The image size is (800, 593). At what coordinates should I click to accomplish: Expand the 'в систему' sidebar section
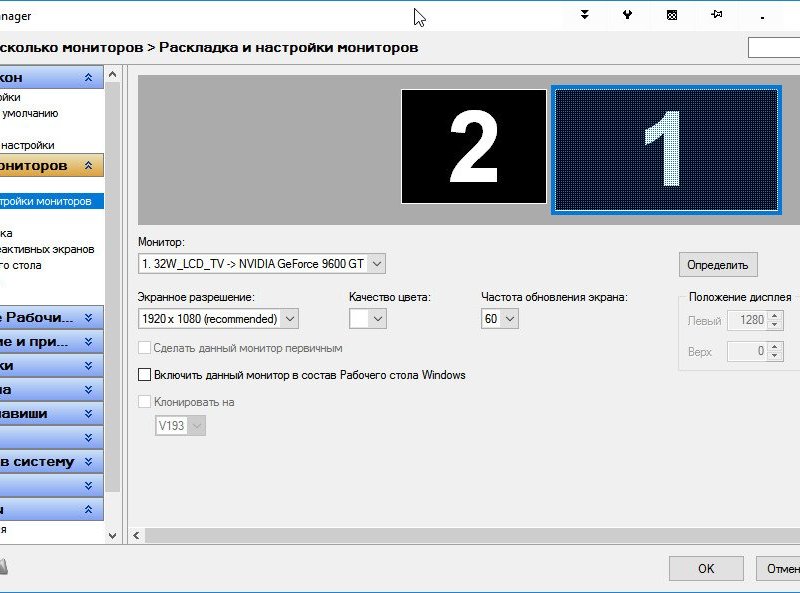pos(88,461)
